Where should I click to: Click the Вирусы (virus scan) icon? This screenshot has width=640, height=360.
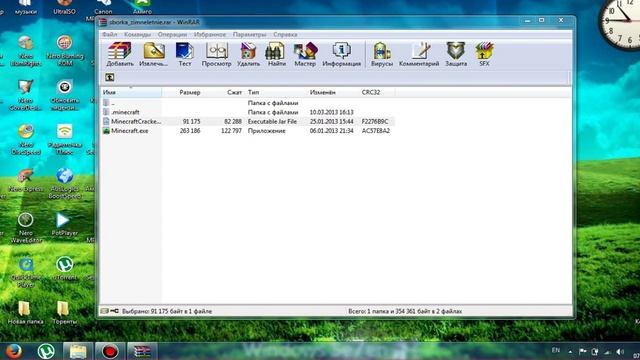click(x=382, y=55)
